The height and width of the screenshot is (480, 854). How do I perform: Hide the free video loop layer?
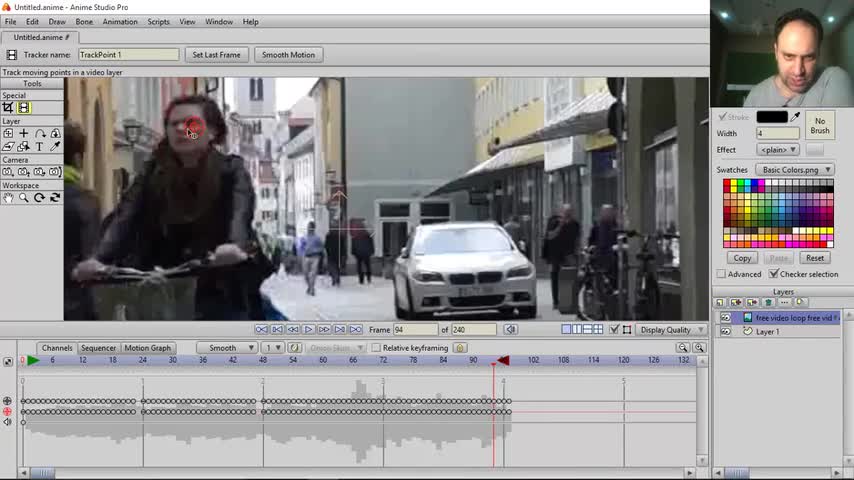pyautogui.click(x=725, y=318)
